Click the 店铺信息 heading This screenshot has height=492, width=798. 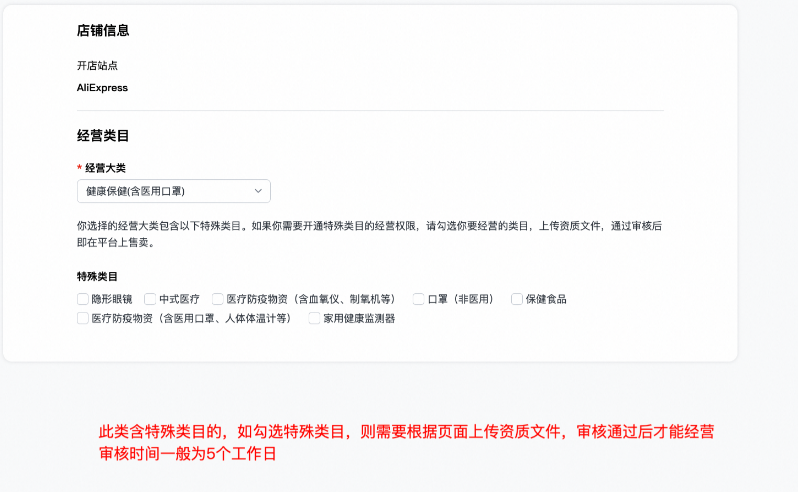tap(103, 31)
